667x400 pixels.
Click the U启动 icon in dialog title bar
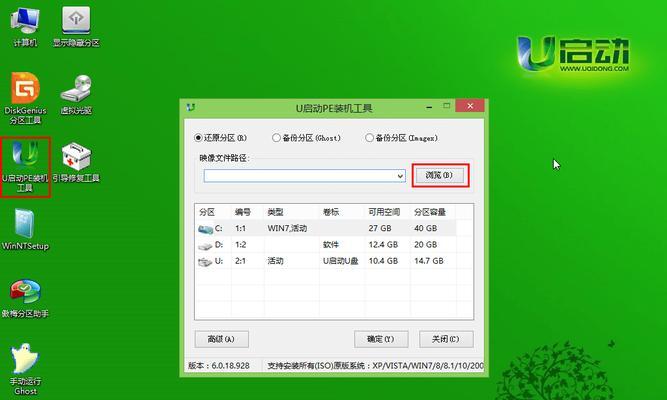pyautogui.click(x=191, y=107)
